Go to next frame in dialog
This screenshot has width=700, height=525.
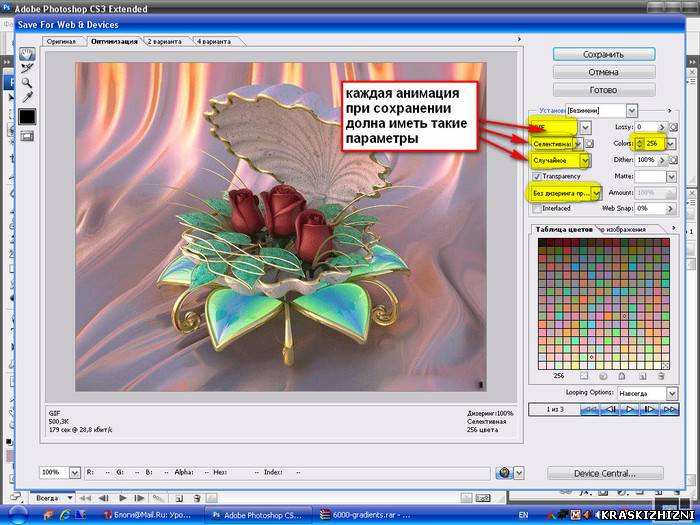coord(649,409)
